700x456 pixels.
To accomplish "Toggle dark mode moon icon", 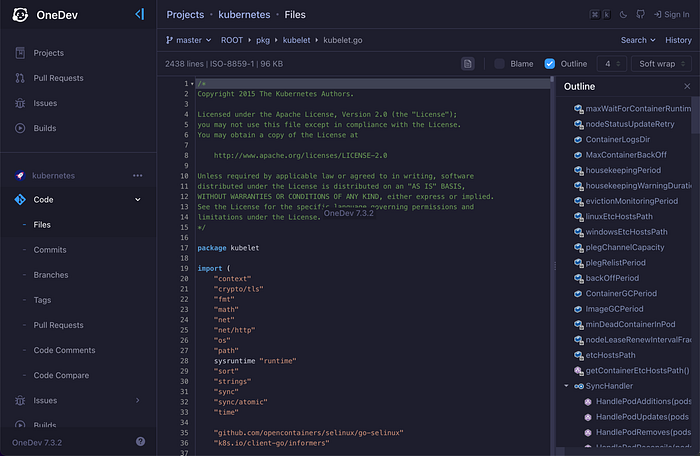I will [623, 15].
